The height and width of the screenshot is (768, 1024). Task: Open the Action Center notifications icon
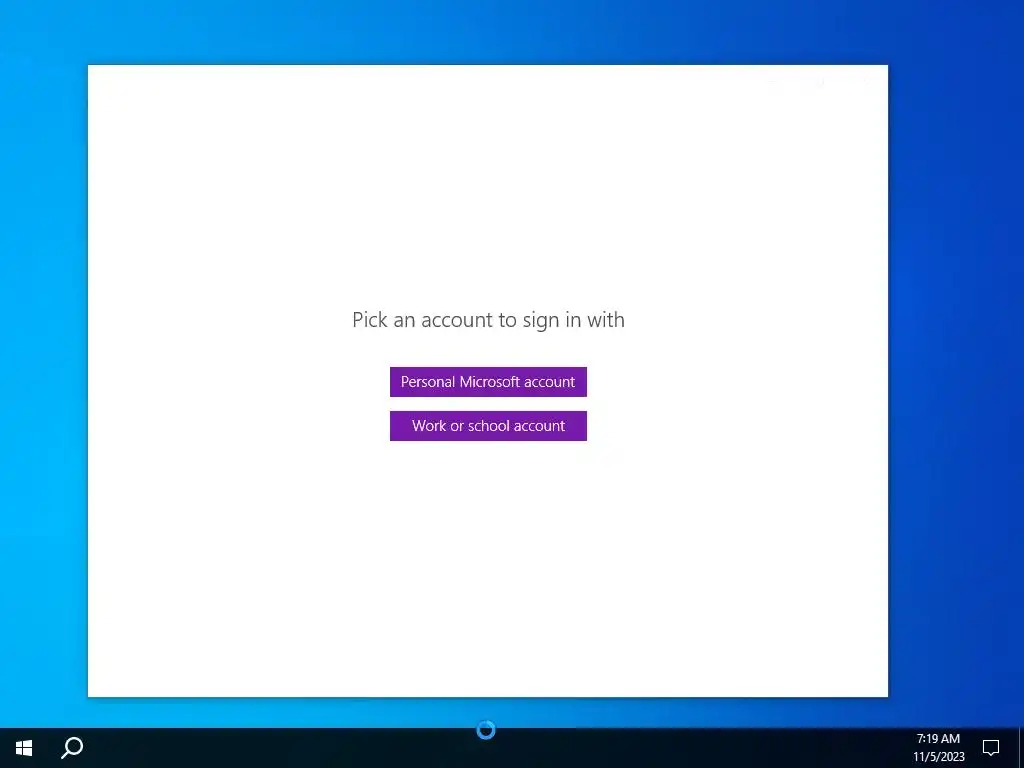991,748
